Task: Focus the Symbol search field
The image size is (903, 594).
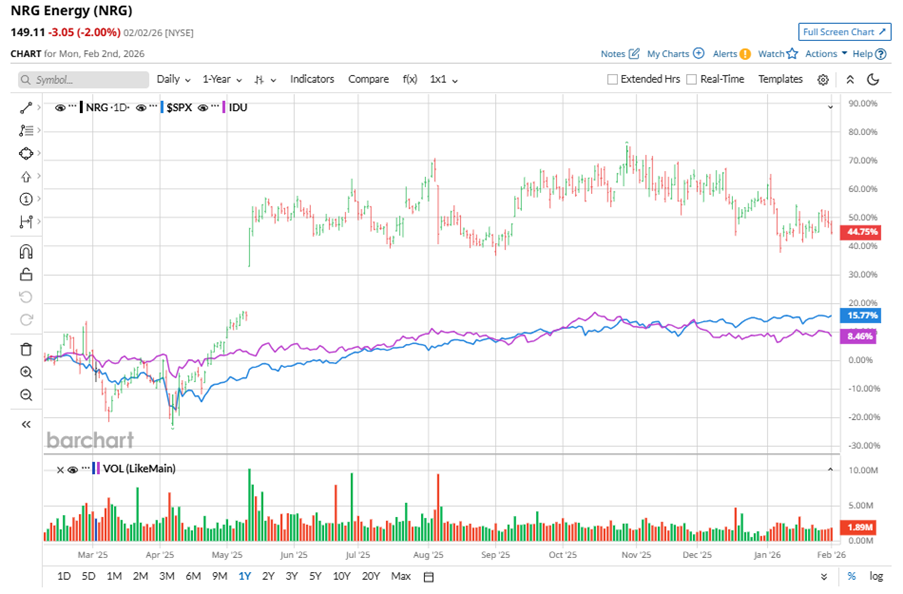Action: (x=84, y=80)
